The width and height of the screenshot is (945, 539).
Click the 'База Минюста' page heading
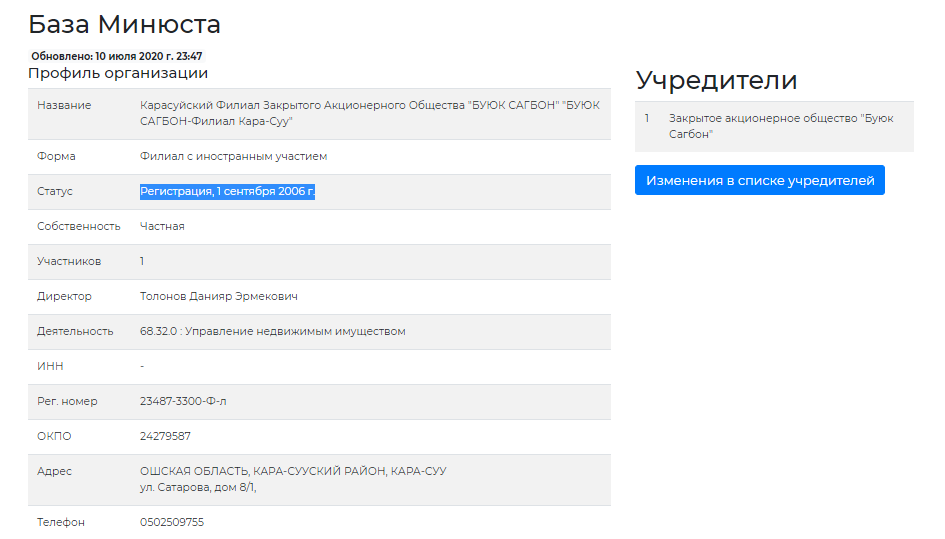(x=124, y=25)
